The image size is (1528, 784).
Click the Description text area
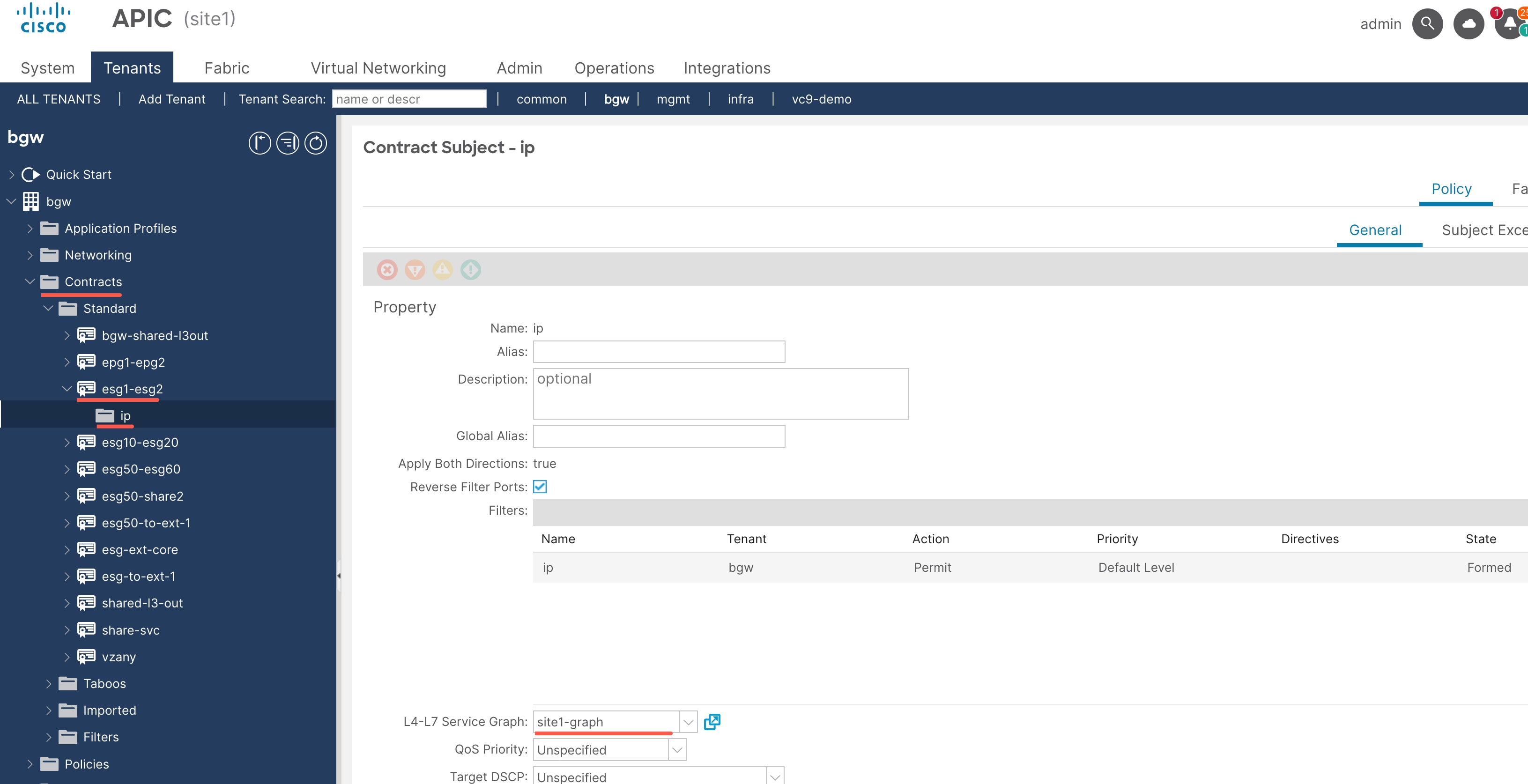coord(721,394)
